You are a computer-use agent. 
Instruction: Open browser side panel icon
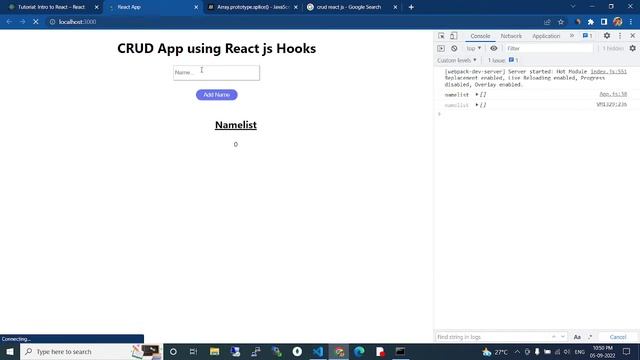click(604, 22)
